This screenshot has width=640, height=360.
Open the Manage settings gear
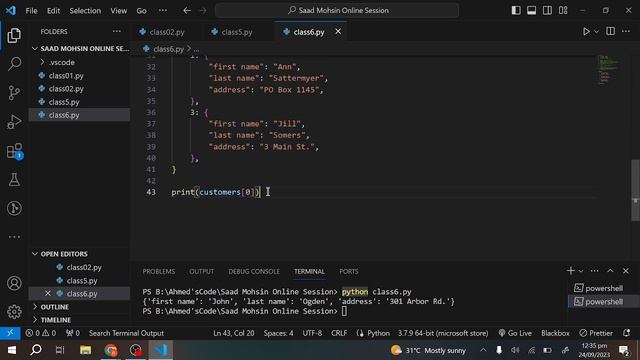14,312
